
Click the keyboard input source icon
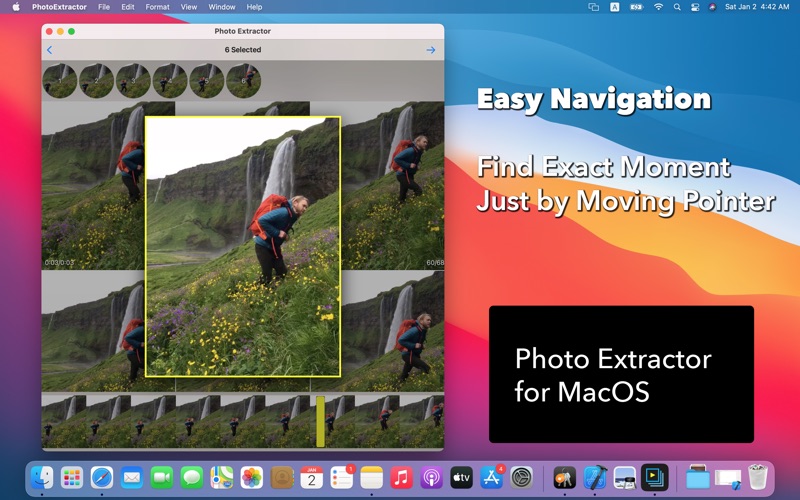[x=615, y=7]
